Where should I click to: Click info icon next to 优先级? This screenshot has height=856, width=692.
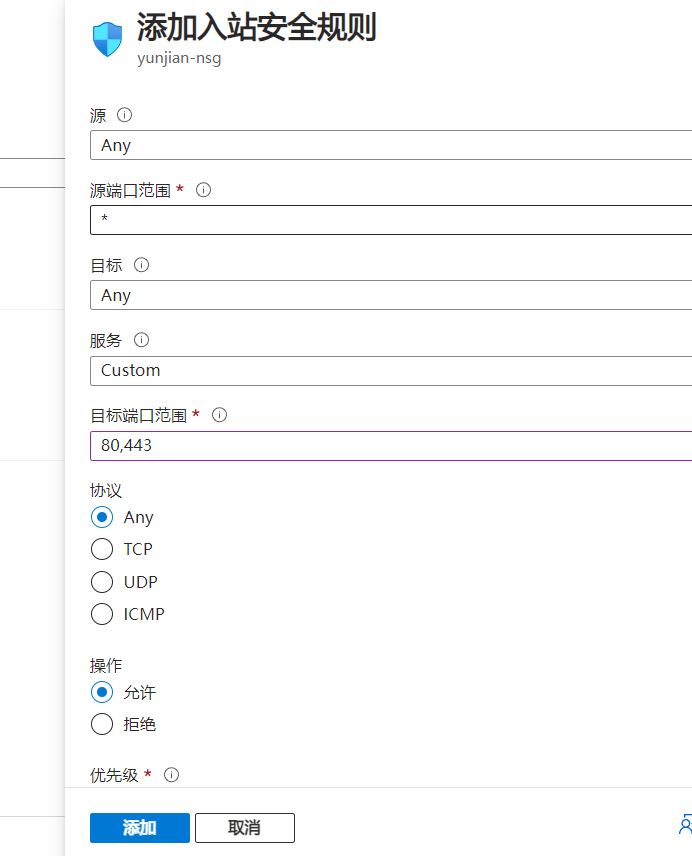pyautogui.click(x=171, y=775)
